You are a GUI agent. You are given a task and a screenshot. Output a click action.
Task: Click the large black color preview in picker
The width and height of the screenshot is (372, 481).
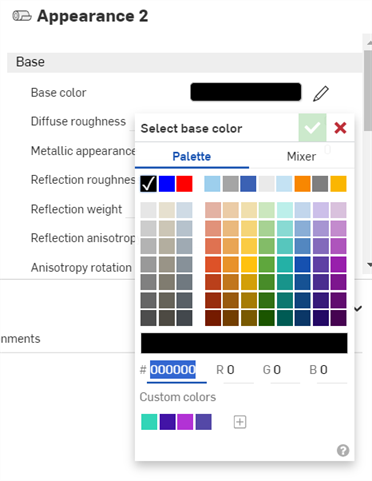pos(244,343)
